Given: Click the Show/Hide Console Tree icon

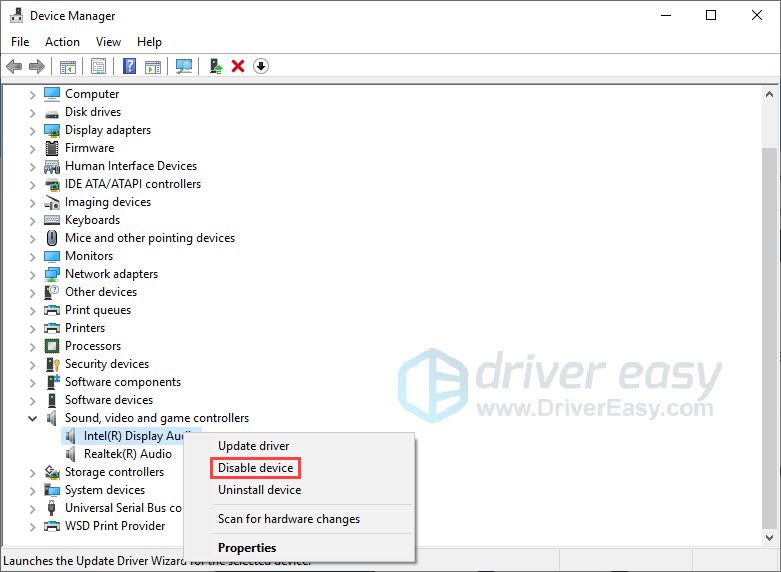Looking at the screenshot, I should pos(67,66).
